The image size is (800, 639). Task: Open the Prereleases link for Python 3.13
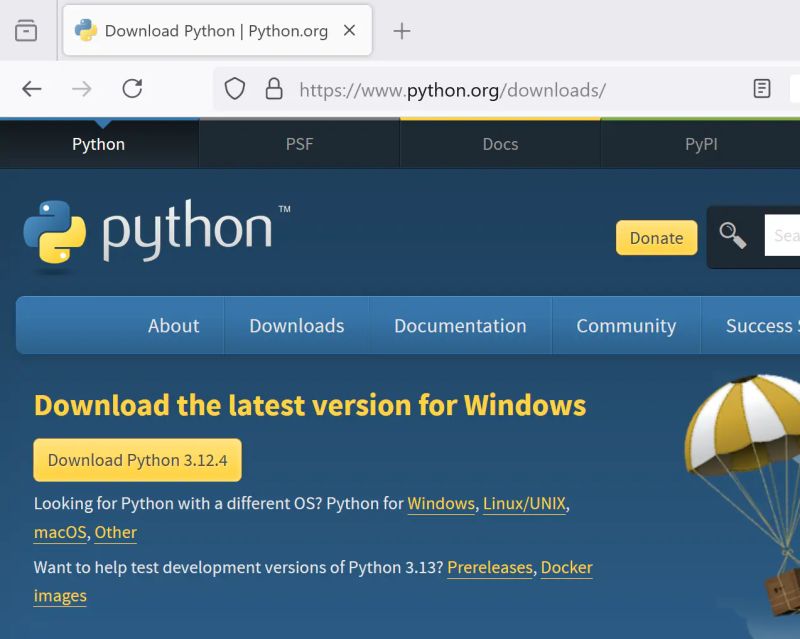[489, 567]
